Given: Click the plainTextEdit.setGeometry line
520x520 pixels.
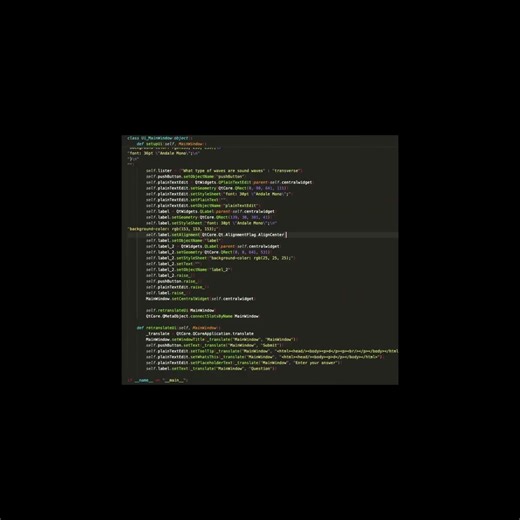Looking at the screenshot, I should [217, 188].
